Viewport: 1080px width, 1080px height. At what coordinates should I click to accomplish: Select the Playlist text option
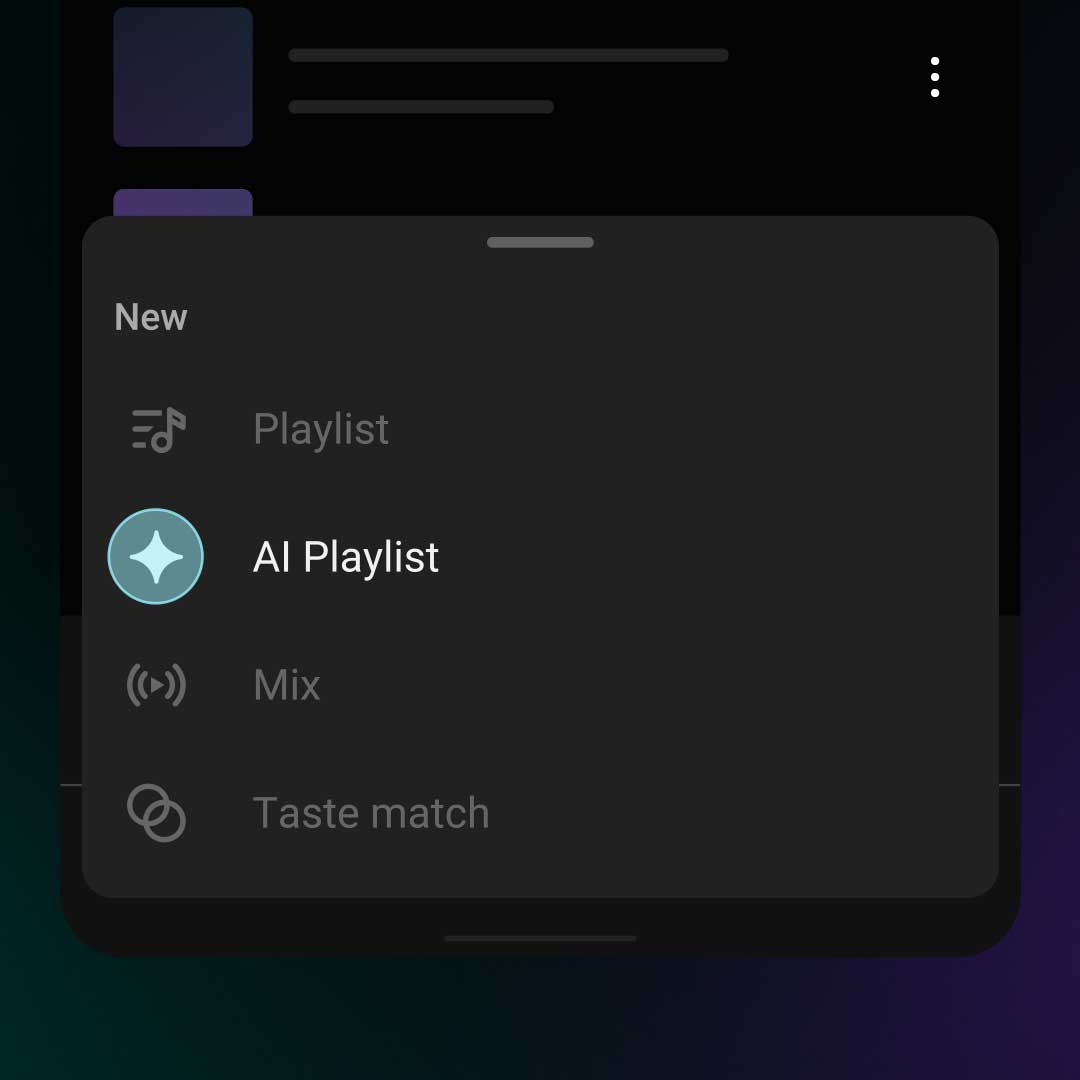321,429
